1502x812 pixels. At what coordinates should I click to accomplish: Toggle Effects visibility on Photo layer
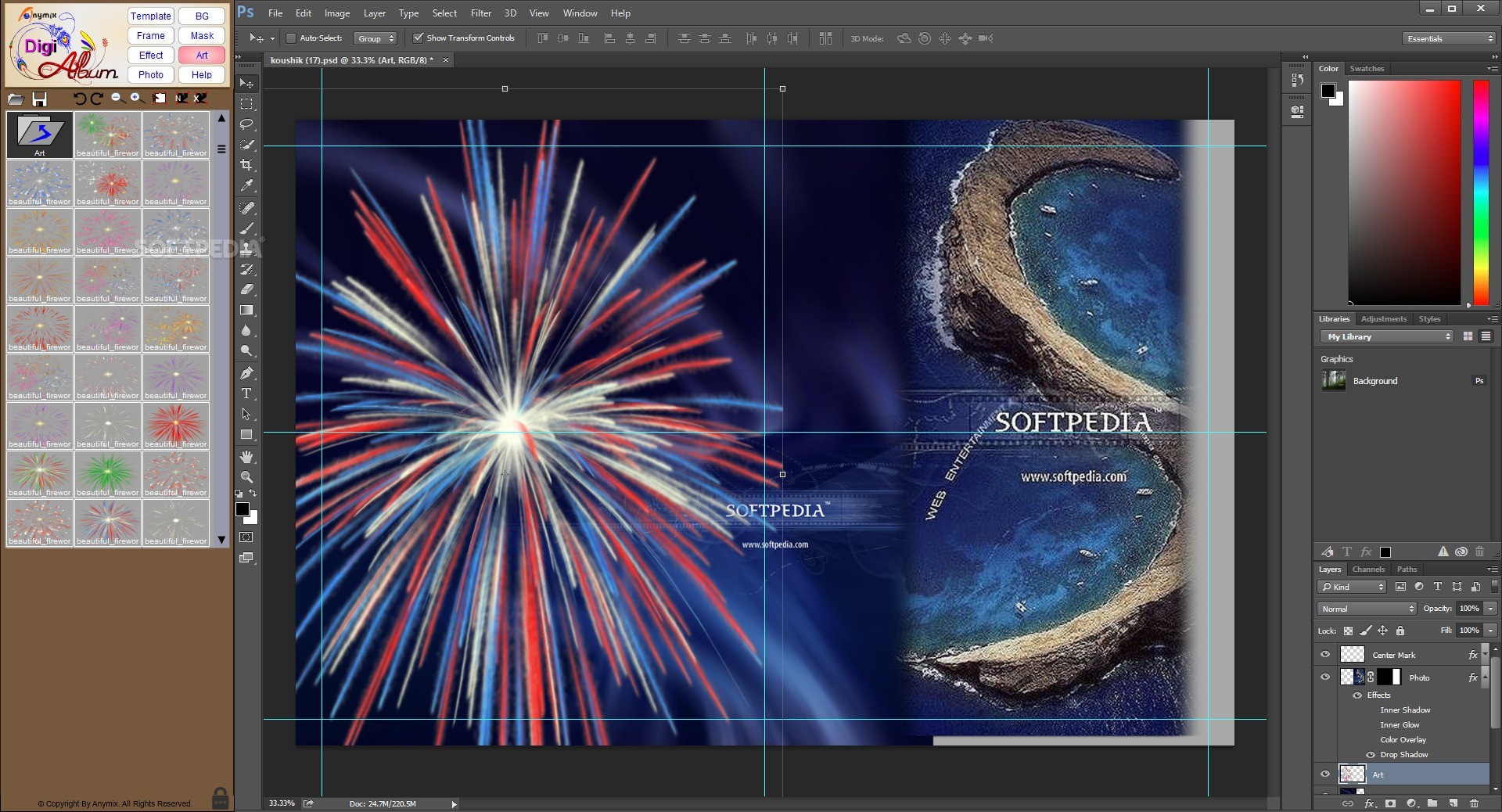[1357, 695]
